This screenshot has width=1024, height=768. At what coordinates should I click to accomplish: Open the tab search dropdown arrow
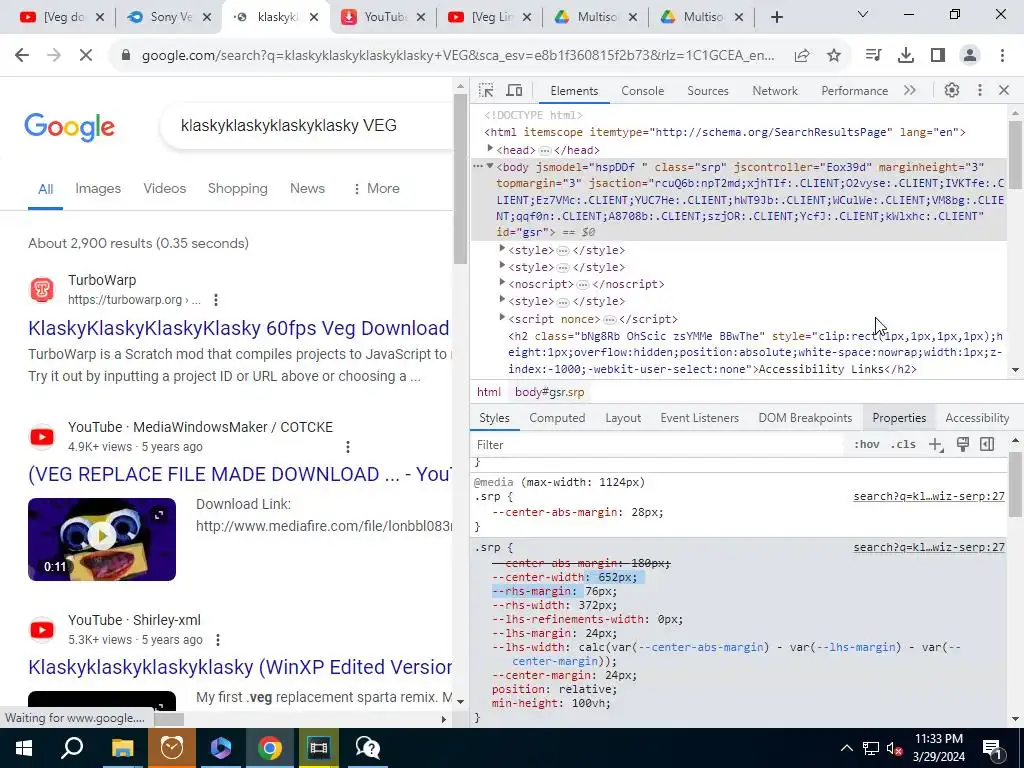863,14
